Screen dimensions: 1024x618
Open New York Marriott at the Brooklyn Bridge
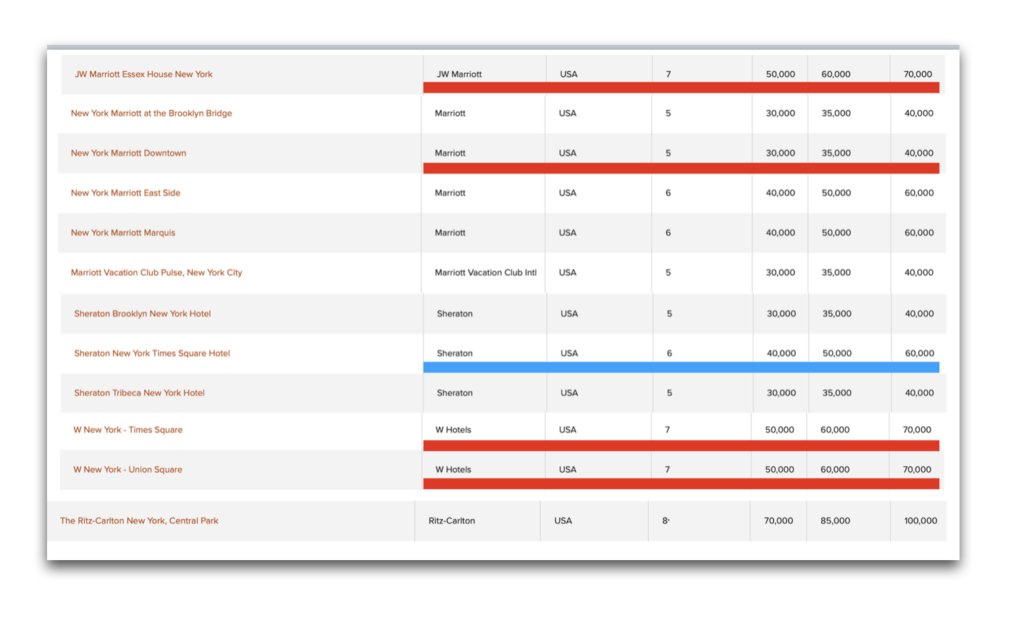coord(151,113)
